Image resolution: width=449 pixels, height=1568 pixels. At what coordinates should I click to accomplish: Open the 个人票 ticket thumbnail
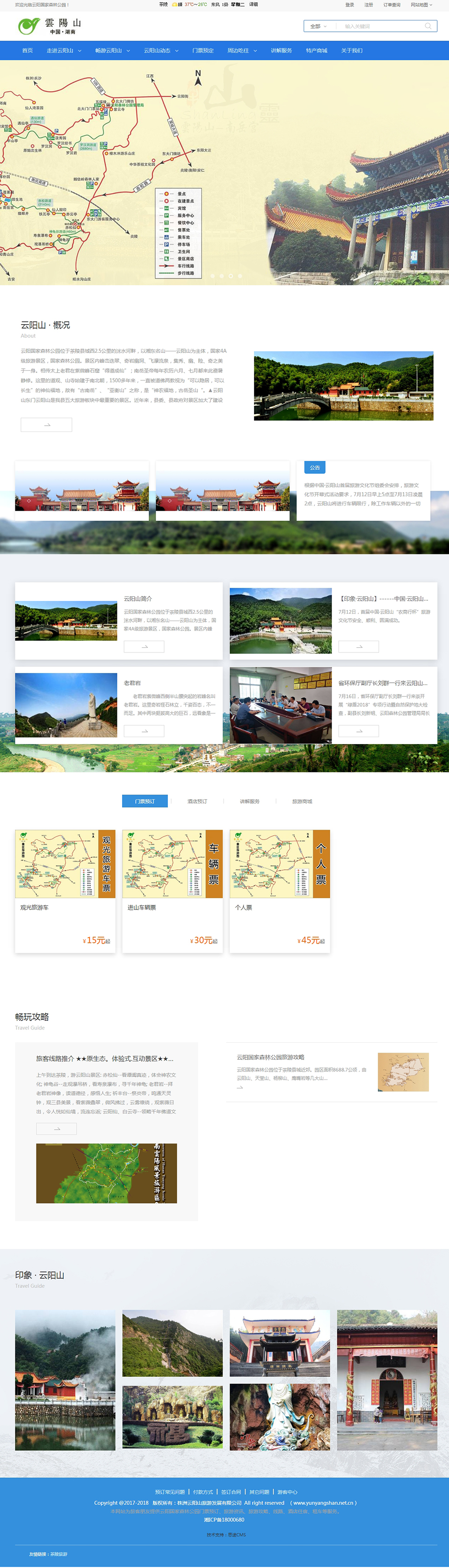pos(280,863)
